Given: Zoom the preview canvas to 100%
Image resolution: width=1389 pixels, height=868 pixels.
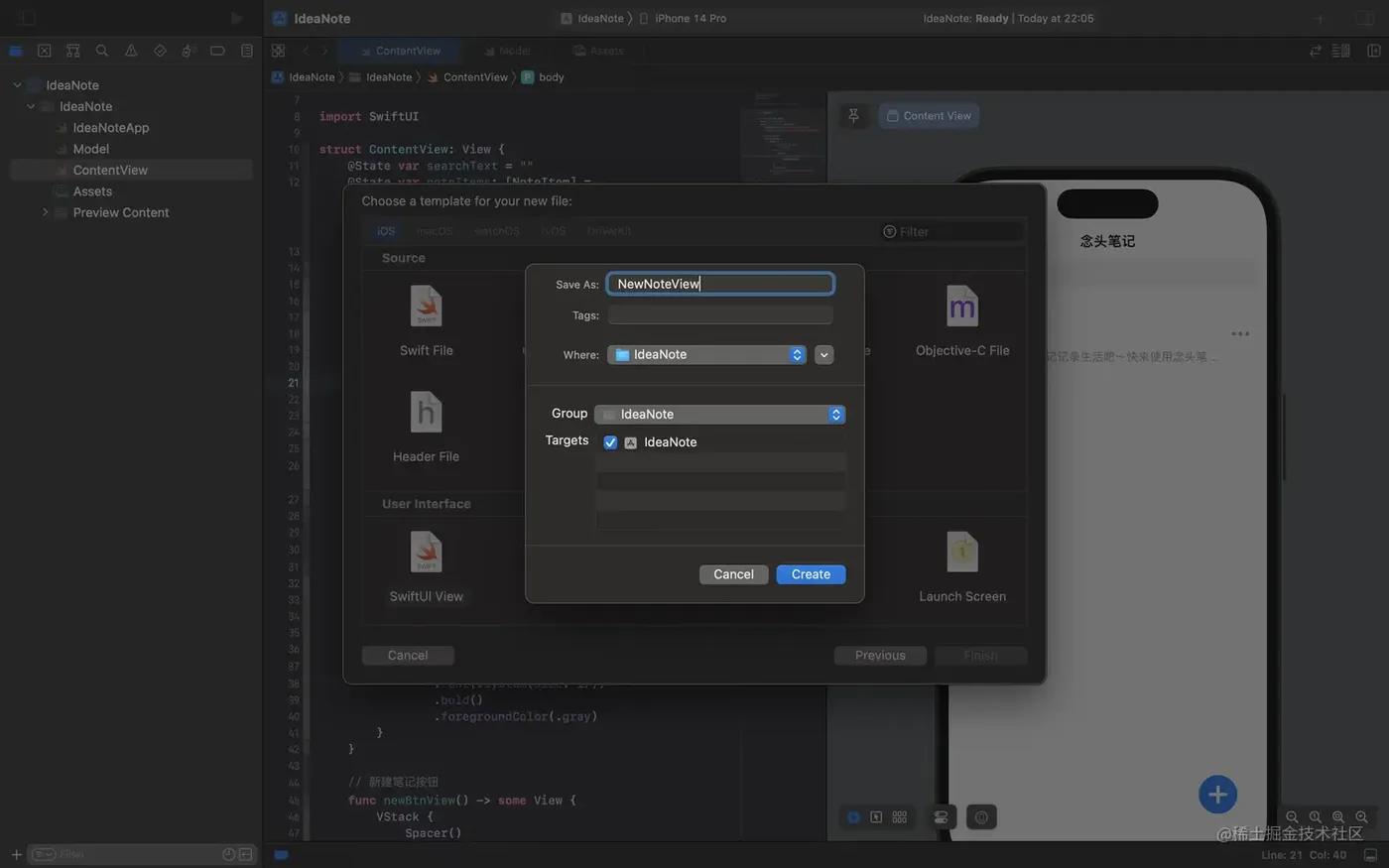Looking at the screenshot, I should 1315,817.
